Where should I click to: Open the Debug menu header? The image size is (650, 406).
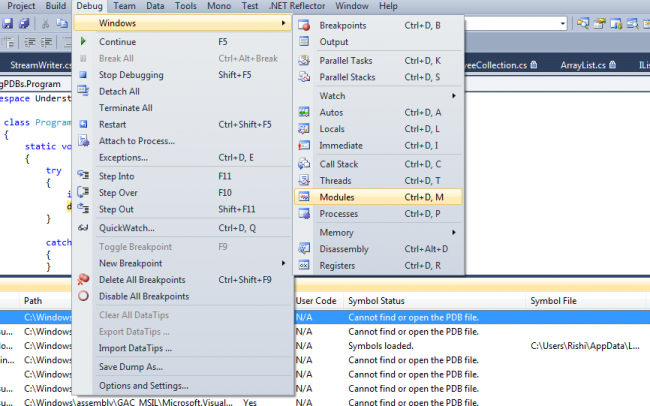coord(89,6)
